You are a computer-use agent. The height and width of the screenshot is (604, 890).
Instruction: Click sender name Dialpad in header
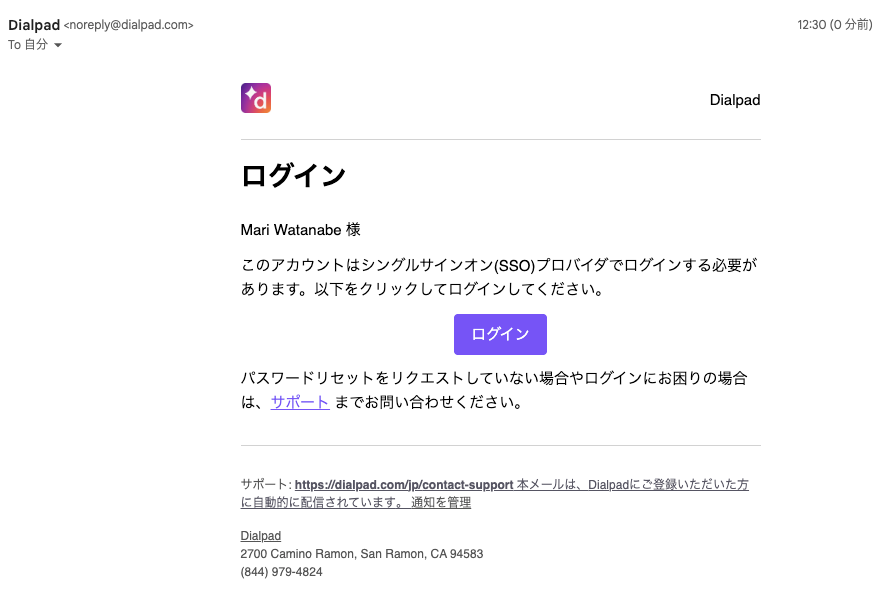coord(34,25)
